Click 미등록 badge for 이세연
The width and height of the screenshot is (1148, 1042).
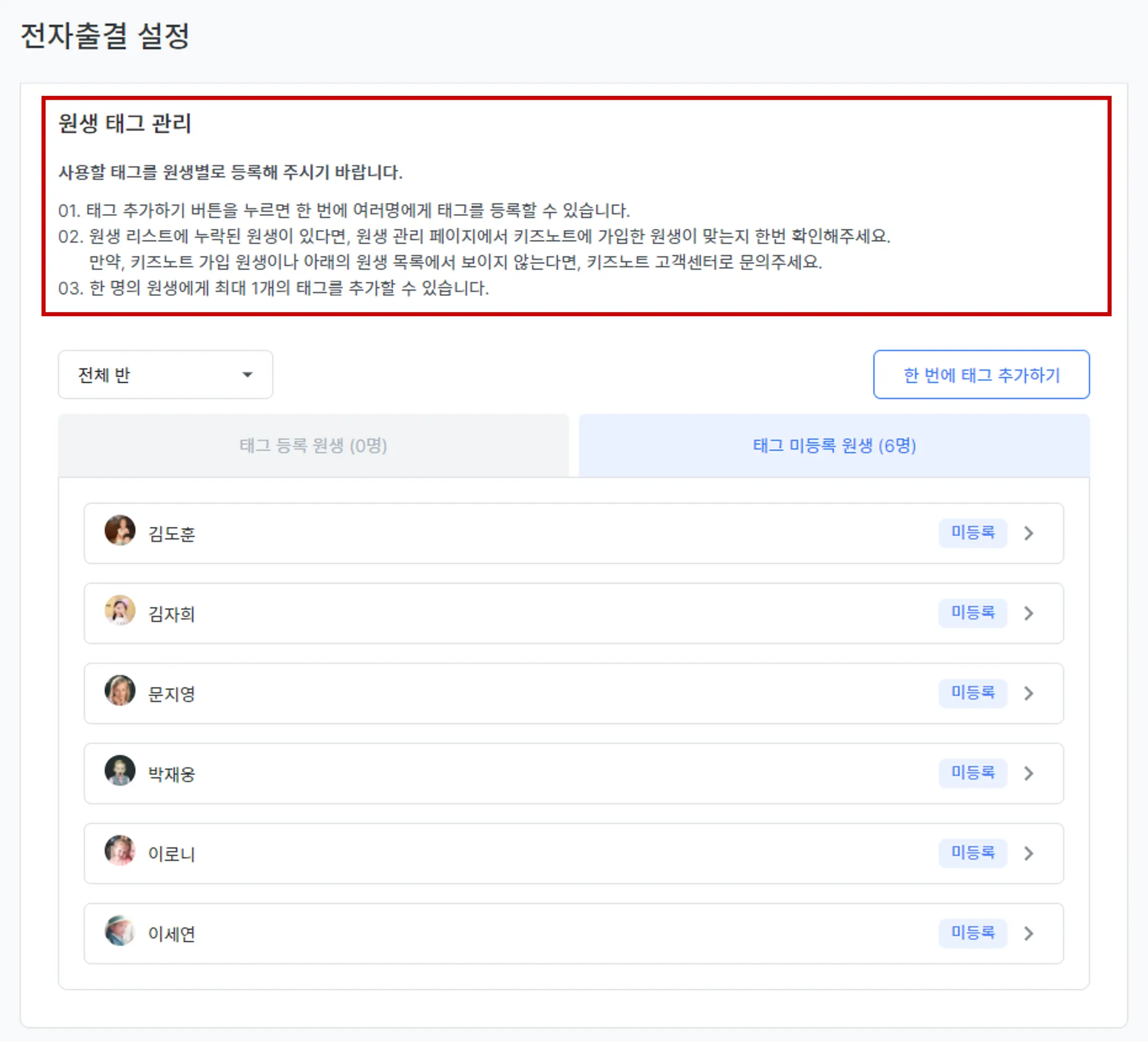coord(972,933)
